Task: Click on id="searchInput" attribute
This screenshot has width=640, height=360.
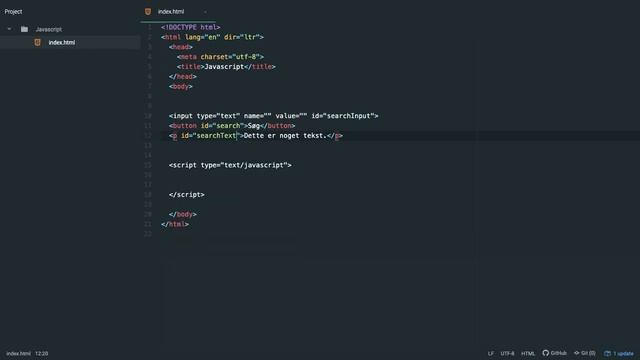Action: tap(343, 116)
